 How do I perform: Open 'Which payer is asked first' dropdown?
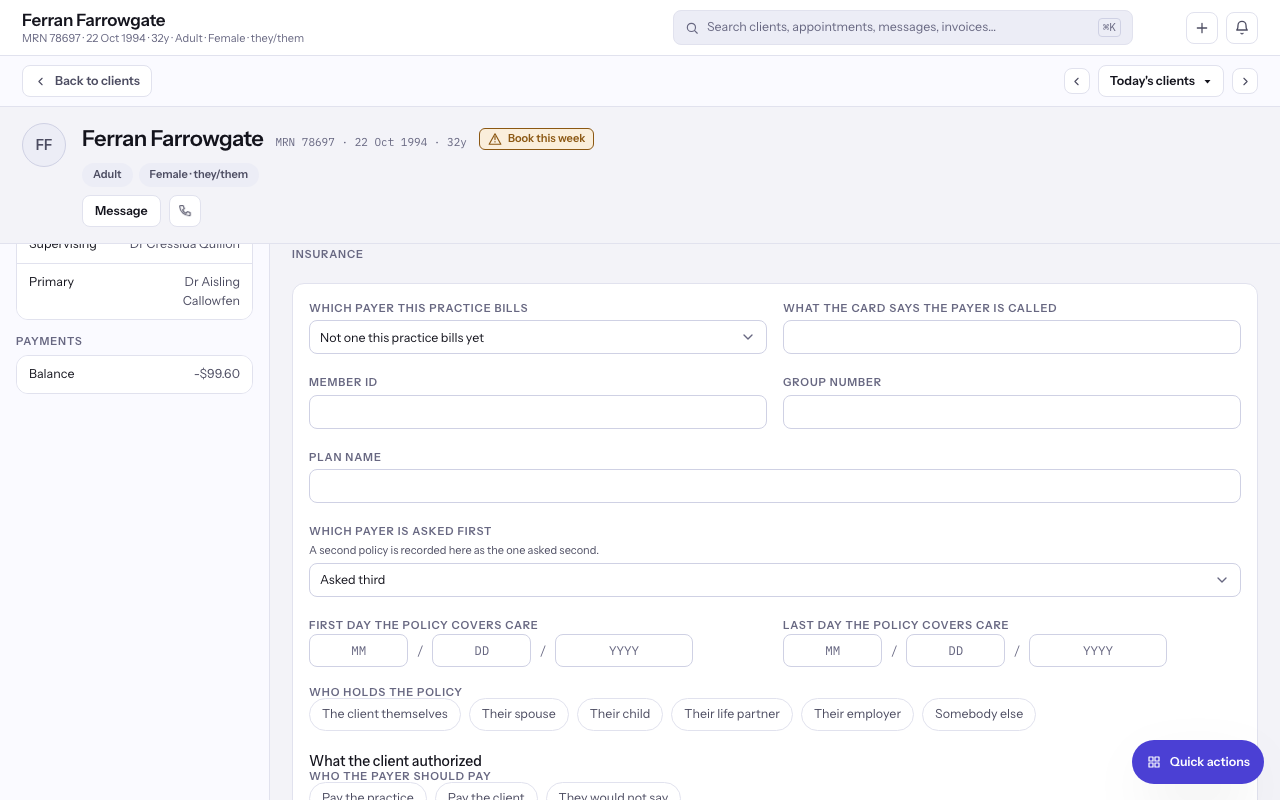click(x=775, y=580)
